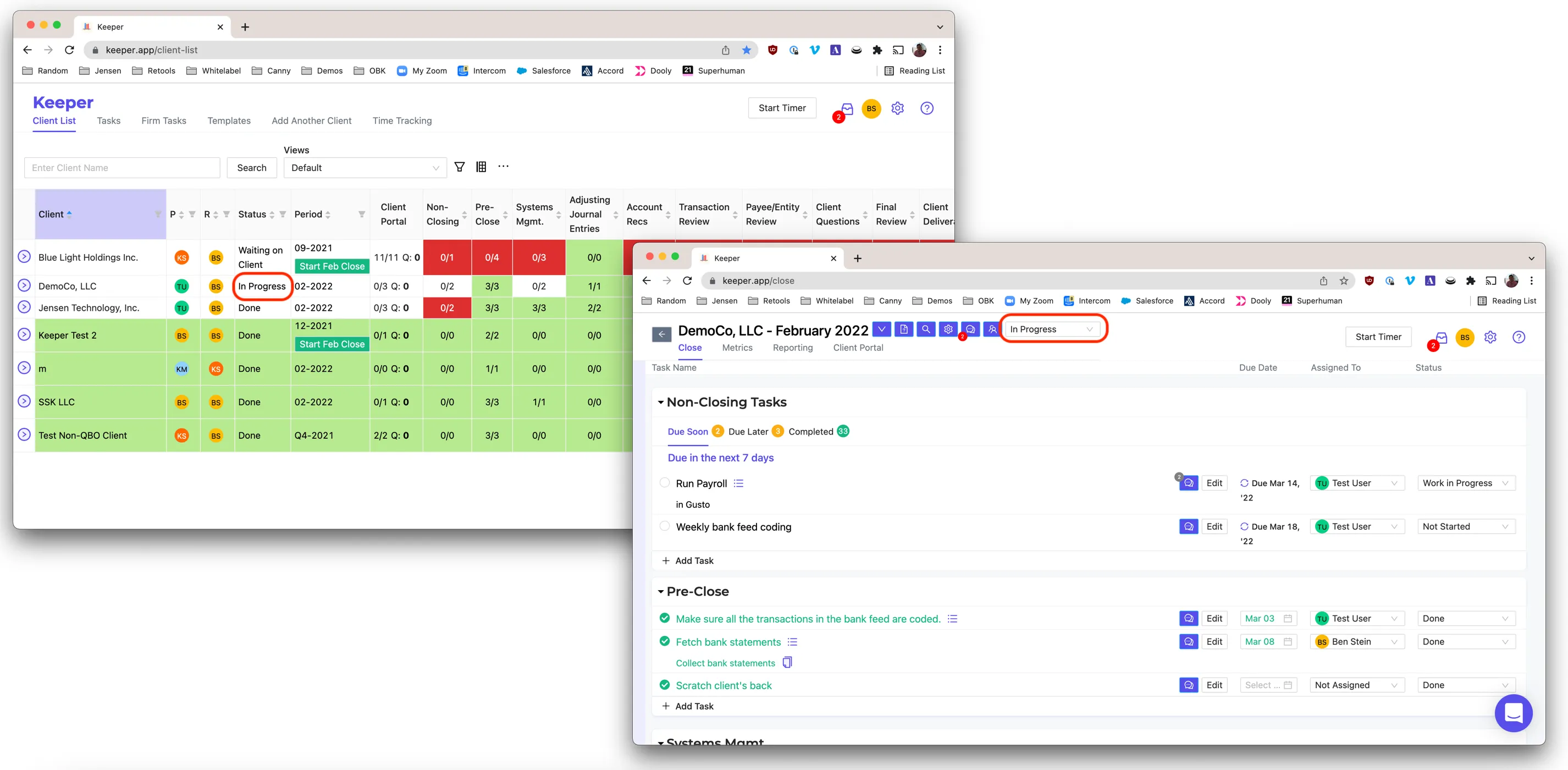
Task: Uncheck Fetch bank statements completed check
Action: coord(665,641)
